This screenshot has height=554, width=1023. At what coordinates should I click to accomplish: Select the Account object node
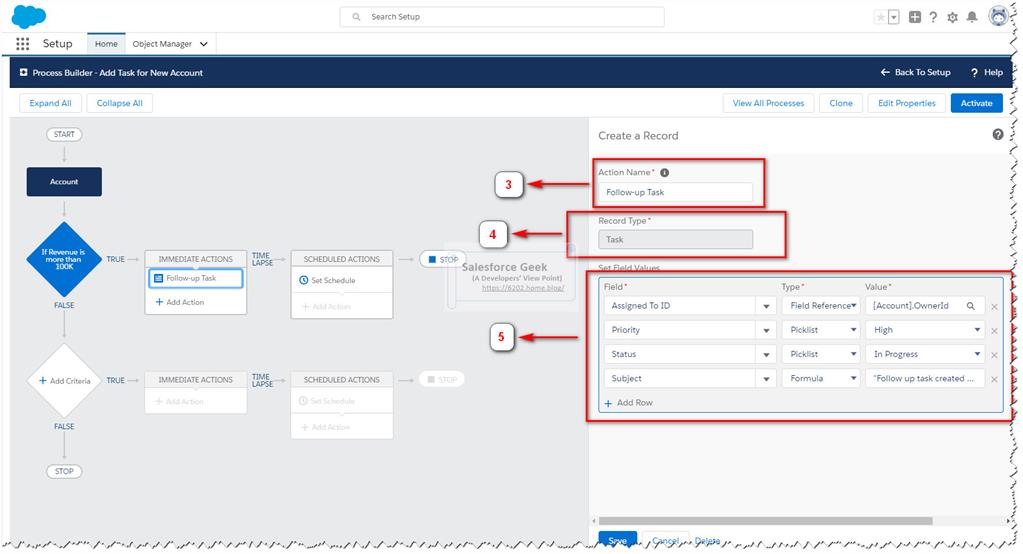[64, 181]
